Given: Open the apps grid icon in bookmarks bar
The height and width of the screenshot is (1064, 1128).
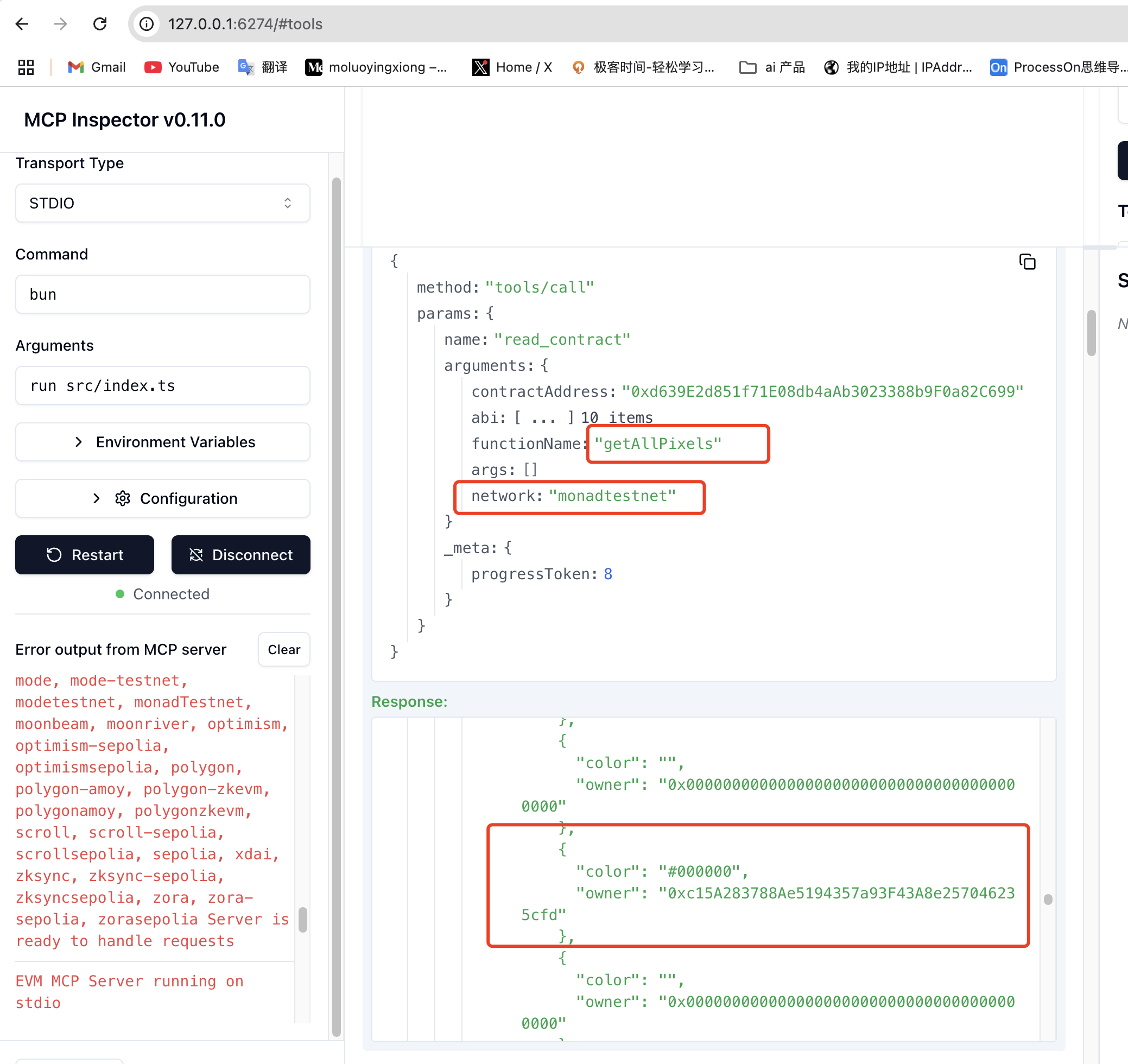Looking at the screenshot, I should [x=26, y=67].
